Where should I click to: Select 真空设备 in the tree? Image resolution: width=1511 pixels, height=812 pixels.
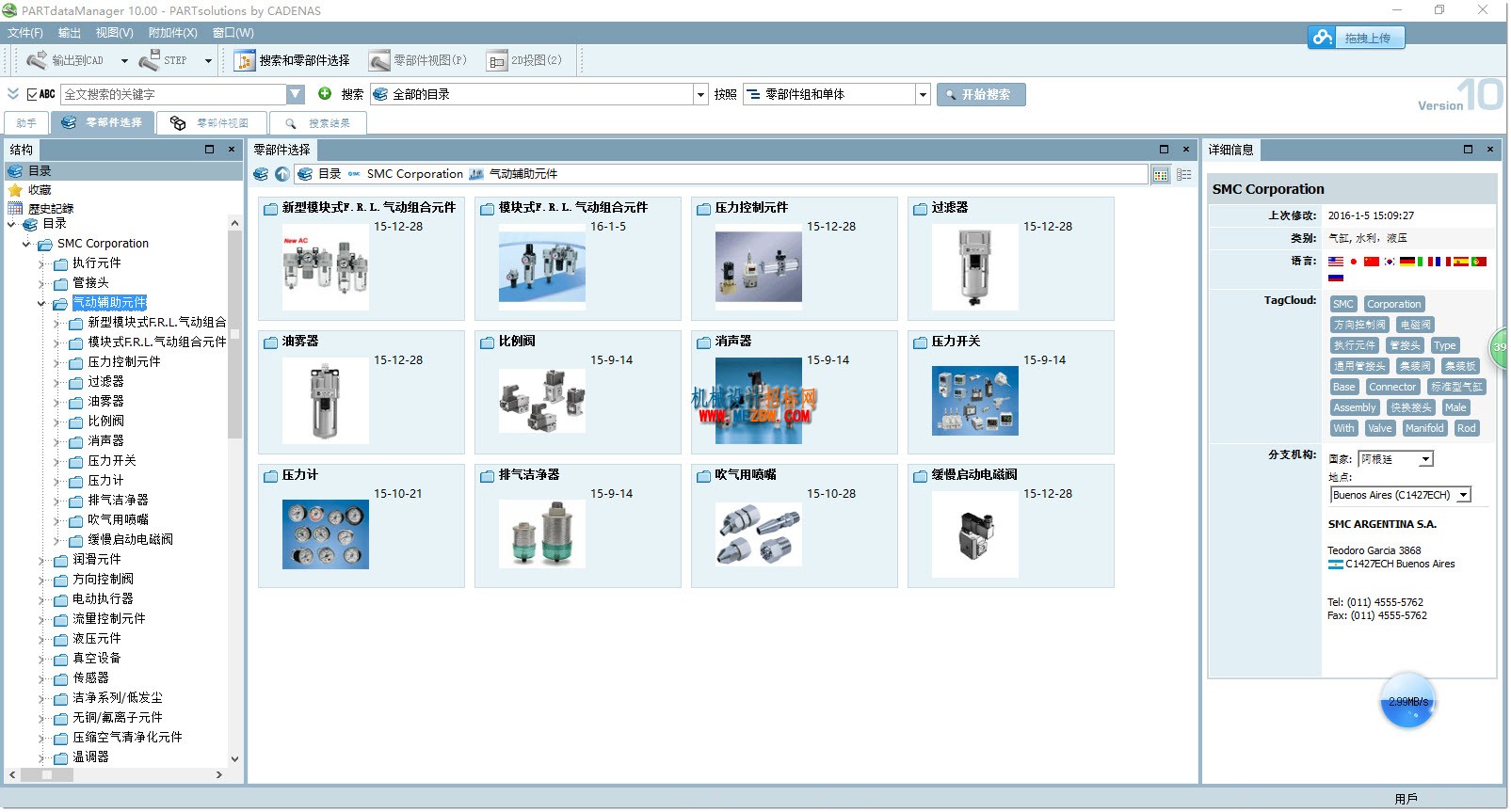tap(97, 659)
